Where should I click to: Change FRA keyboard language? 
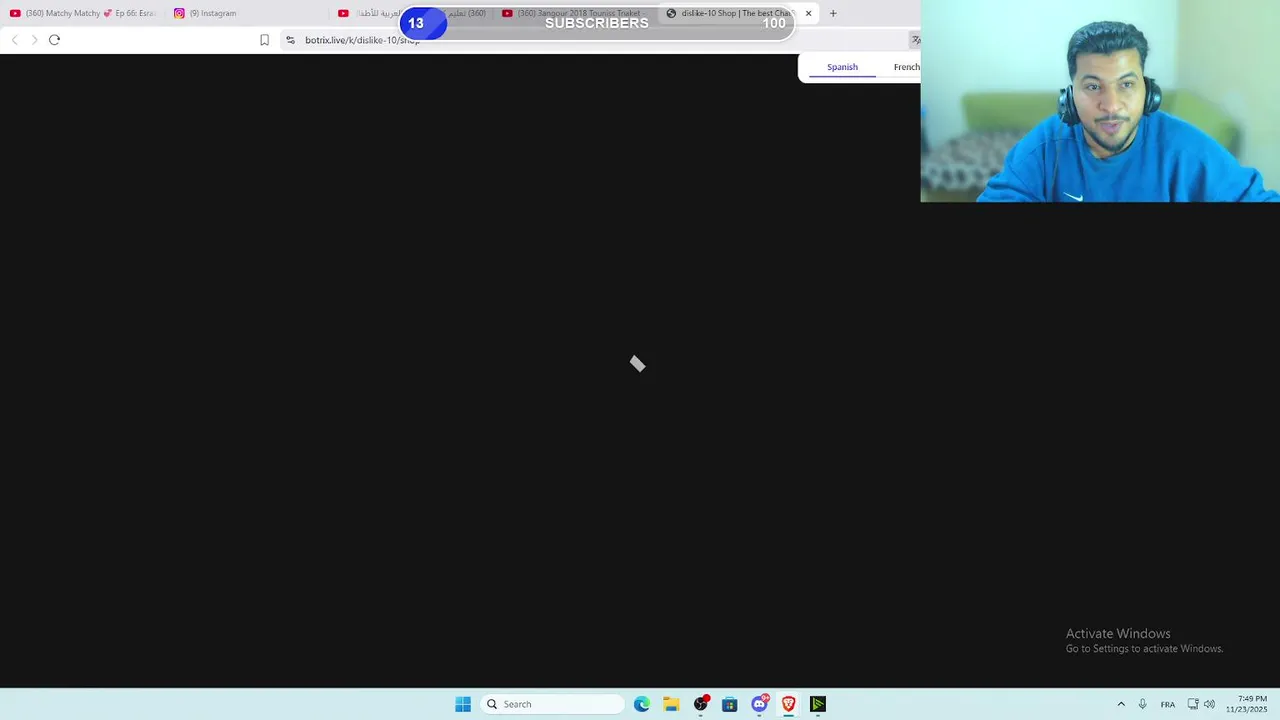[1168, 704]
